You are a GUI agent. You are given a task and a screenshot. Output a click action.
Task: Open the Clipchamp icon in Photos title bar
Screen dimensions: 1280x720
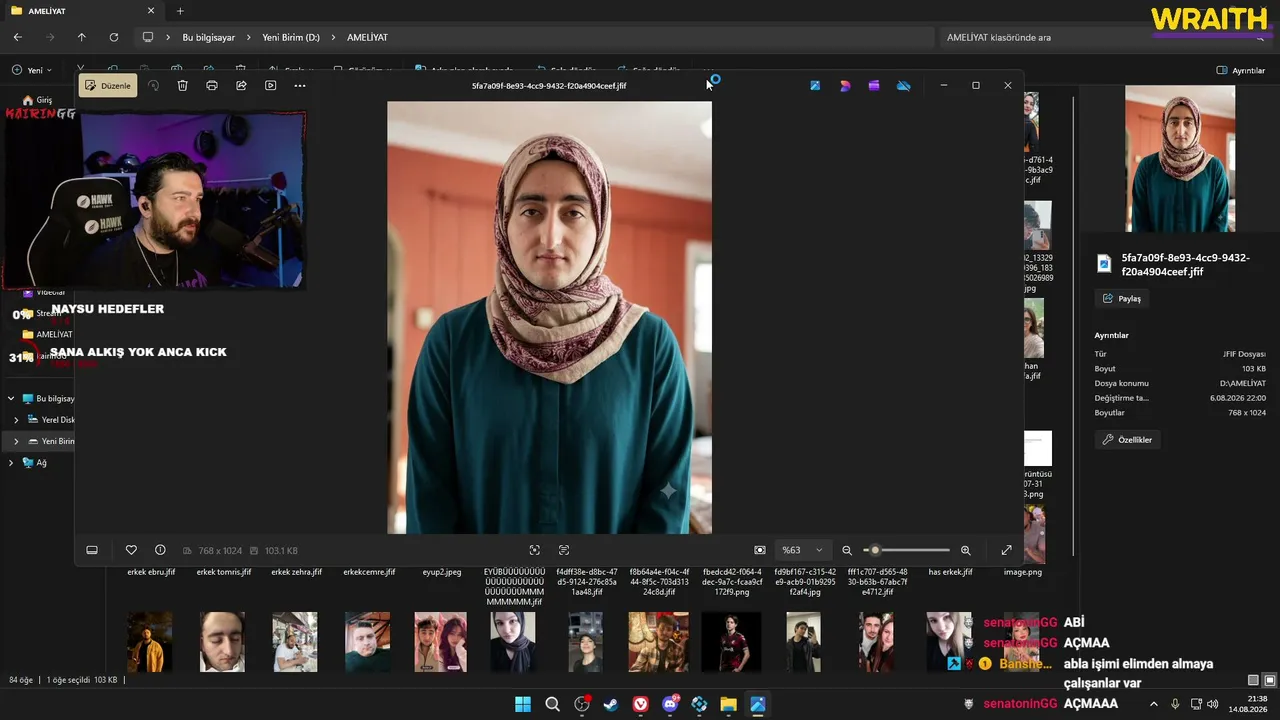pyautogui.click(x=874, y=86)
